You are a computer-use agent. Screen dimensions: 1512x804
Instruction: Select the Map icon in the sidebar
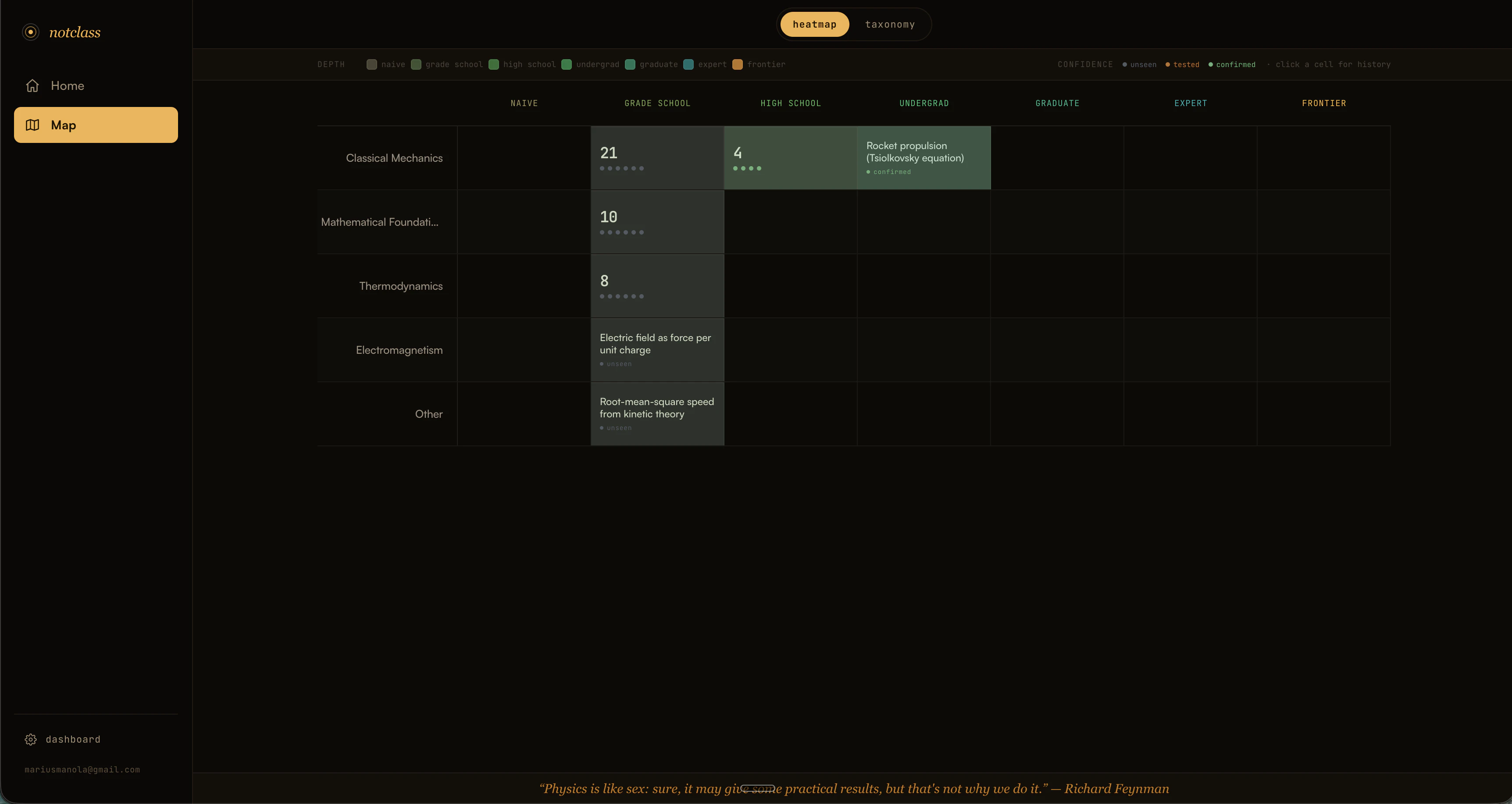(x=33, y=125)
